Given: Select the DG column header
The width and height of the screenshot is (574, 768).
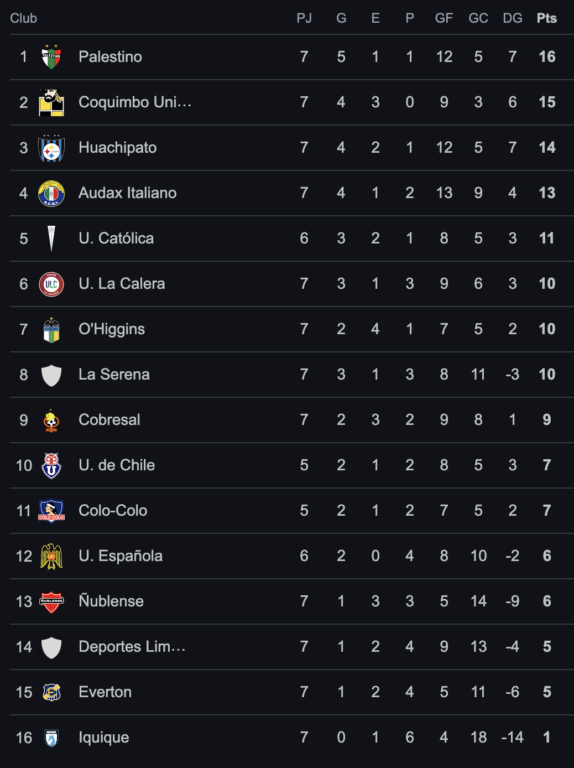Looking at the screenshot, I should tap(512, 18).
